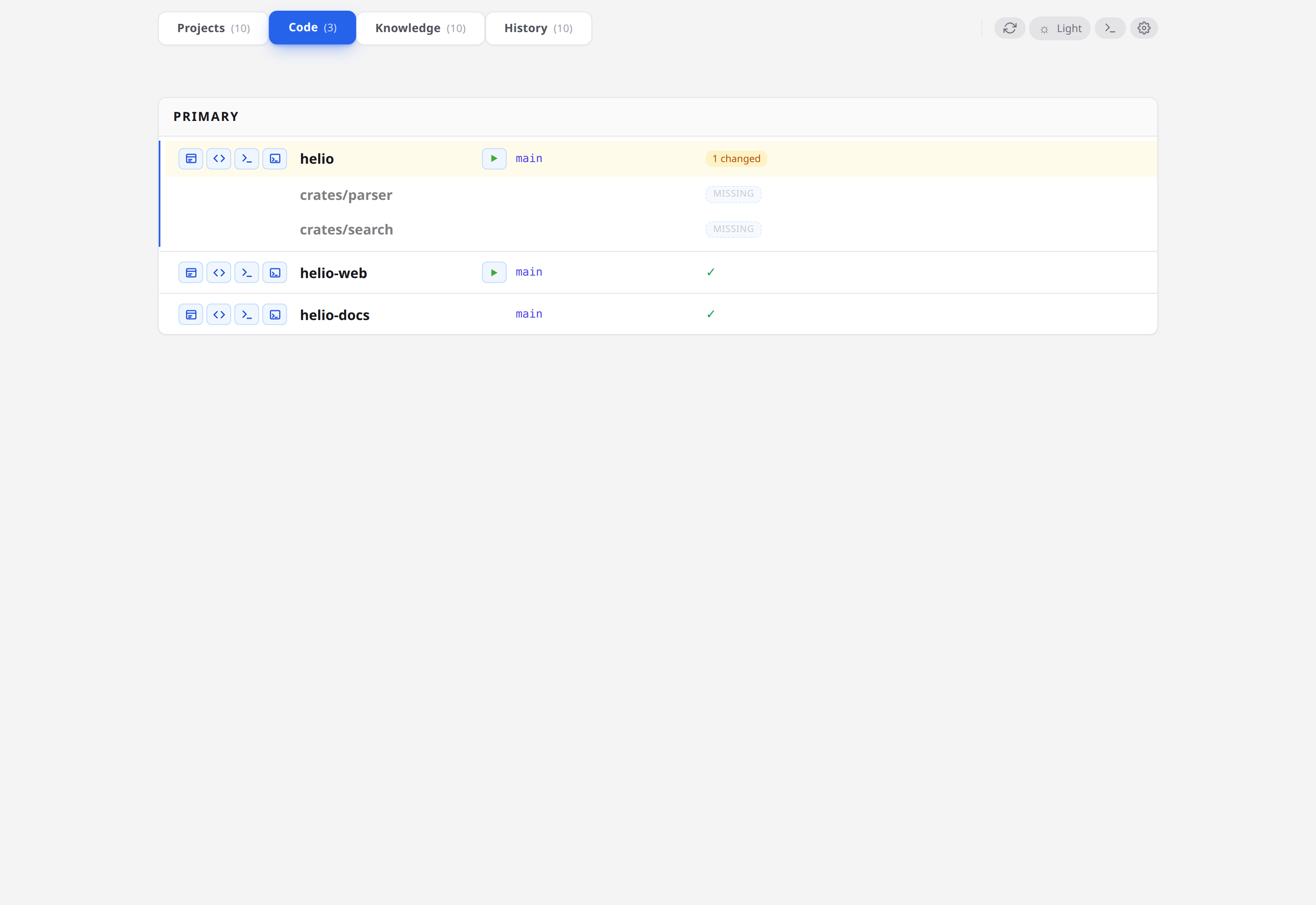Open the code editor for helio-docs
The height and width of the screenshot is (905, 1316).
coord(219,314)
